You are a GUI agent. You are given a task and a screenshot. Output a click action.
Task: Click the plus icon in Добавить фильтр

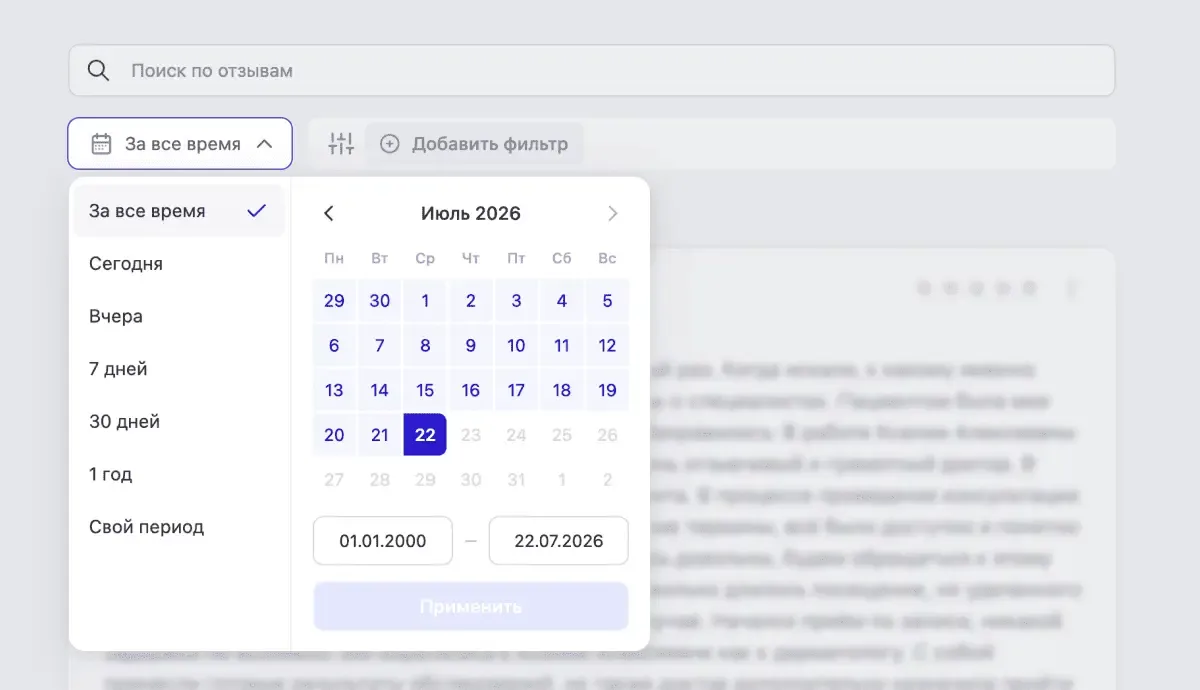(x=390, y=144)
